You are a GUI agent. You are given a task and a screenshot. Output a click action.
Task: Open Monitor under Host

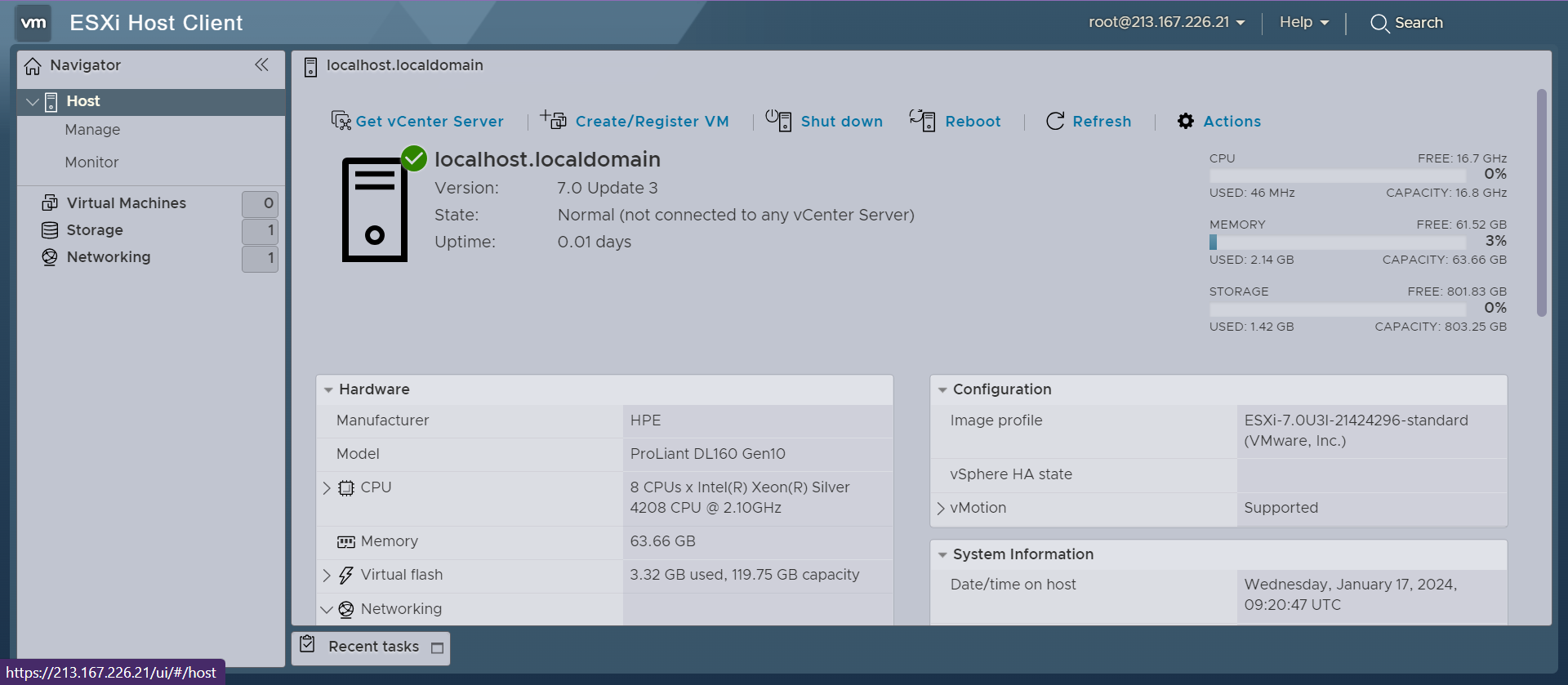[91, 162]
